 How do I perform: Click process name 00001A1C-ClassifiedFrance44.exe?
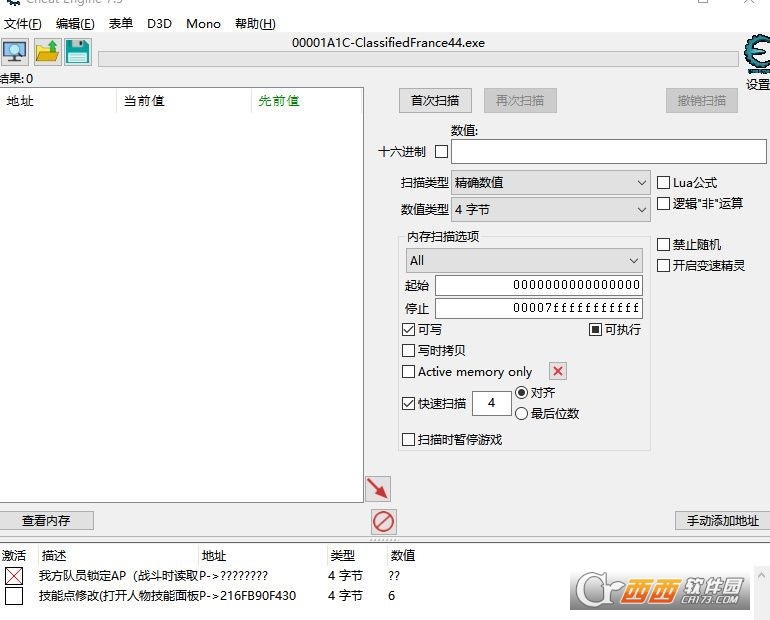pos(388,43)
